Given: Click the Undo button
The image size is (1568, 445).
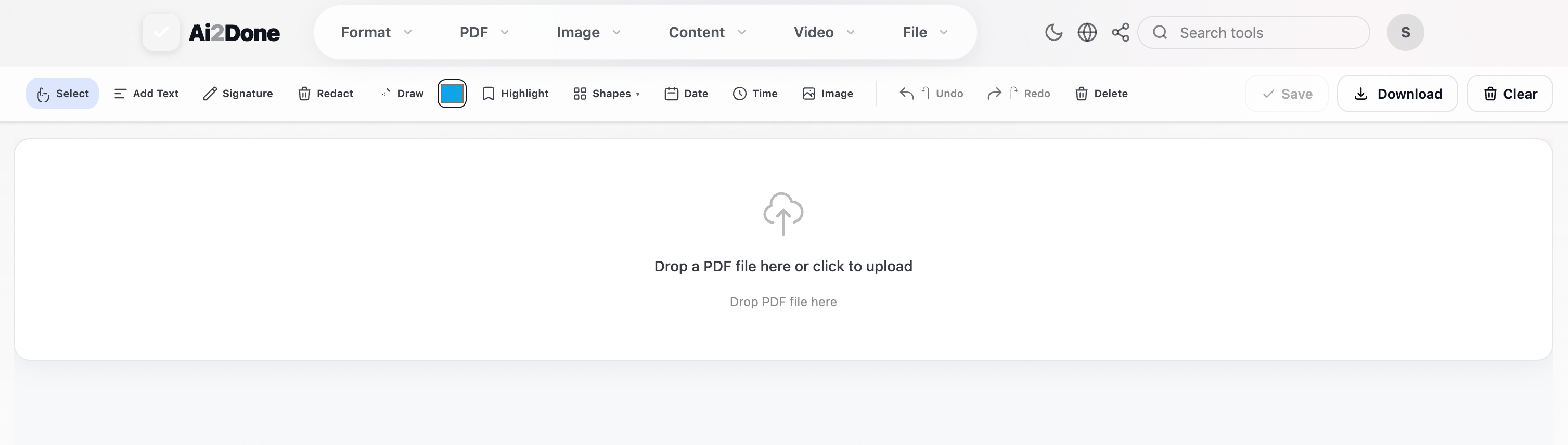Looking at the screenshot, I should pos(931,94).
